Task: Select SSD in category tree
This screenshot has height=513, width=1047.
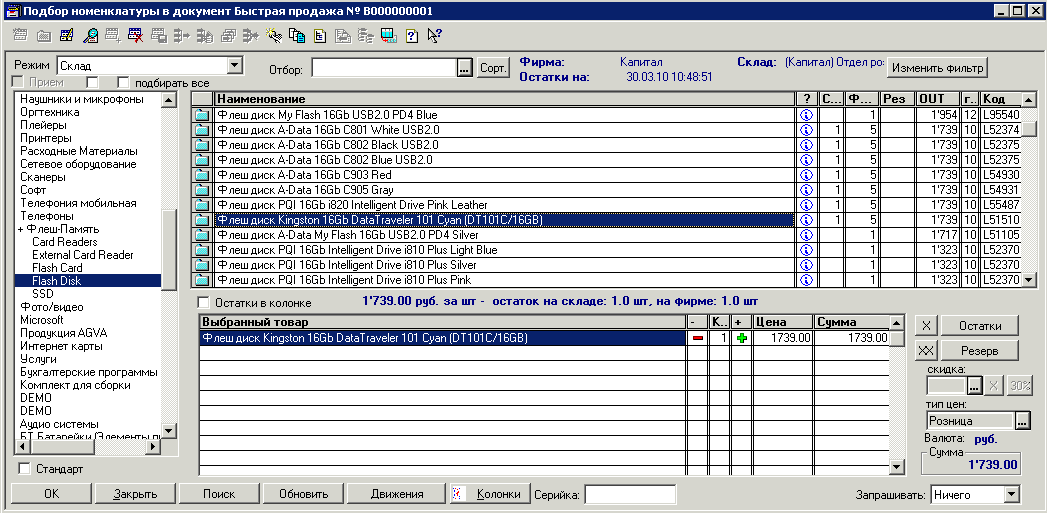Action: point(43,294)
